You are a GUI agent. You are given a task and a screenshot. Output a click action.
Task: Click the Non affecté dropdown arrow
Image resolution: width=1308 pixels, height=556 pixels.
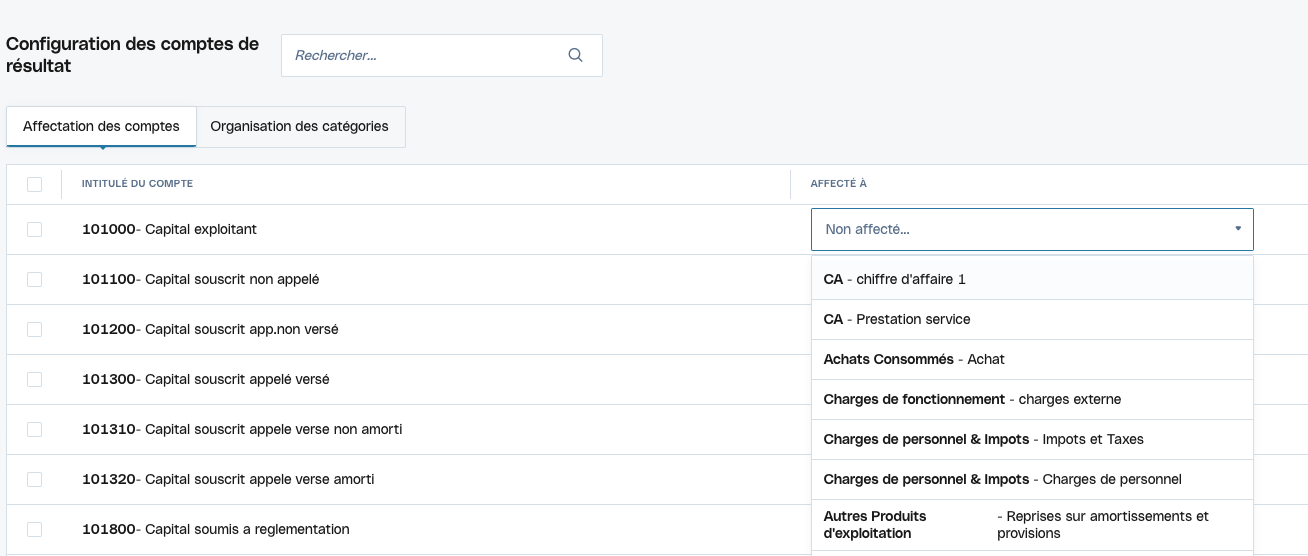1237,229
